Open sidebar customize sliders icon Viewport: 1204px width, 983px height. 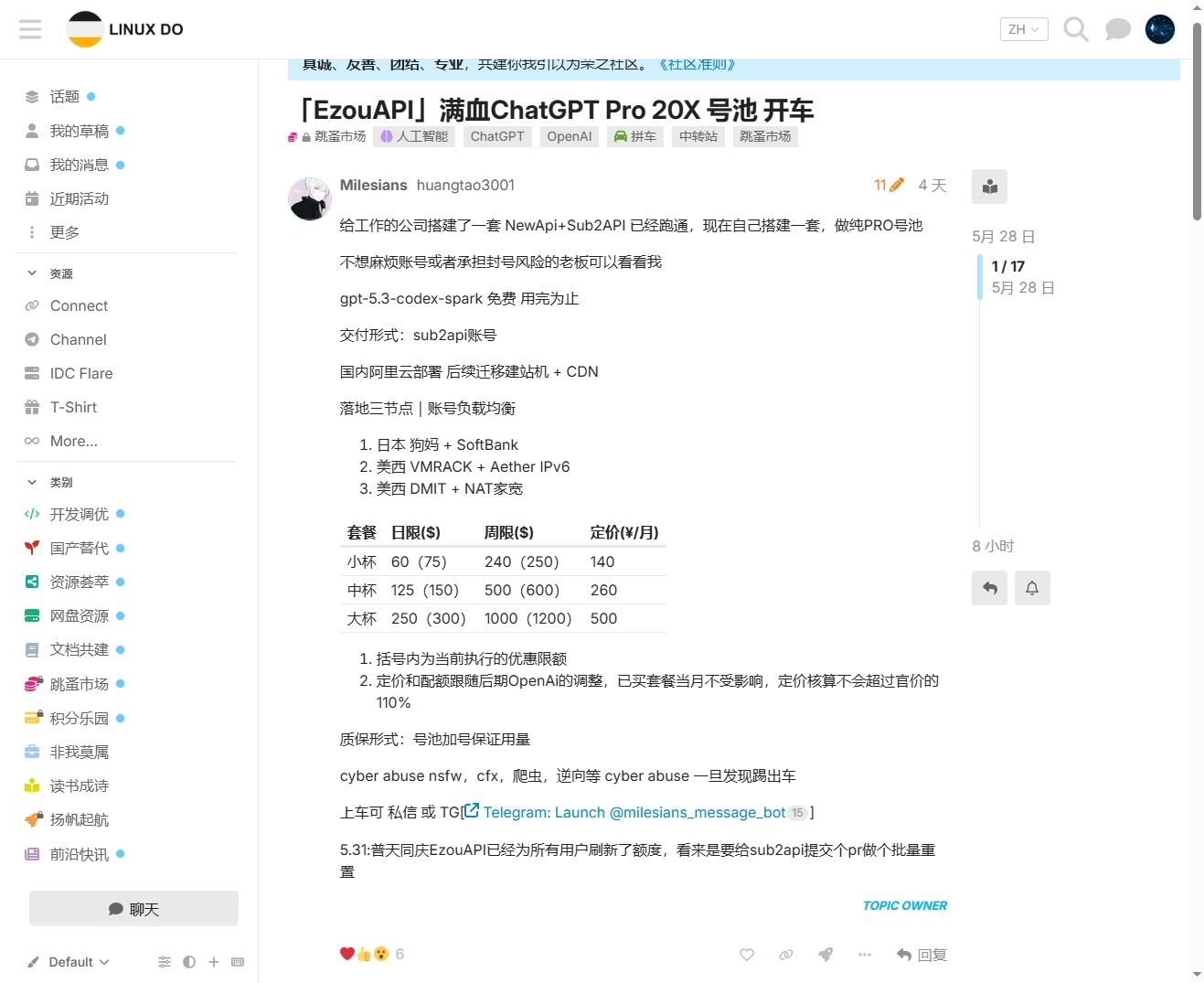click(x=165, y=962)
